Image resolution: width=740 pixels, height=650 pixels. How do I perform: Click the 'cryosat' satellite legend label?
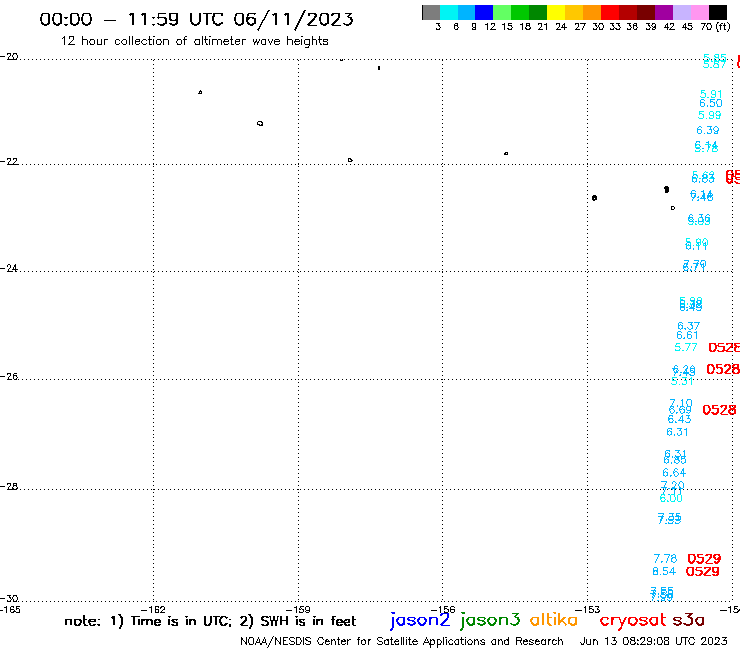(632, 620)
